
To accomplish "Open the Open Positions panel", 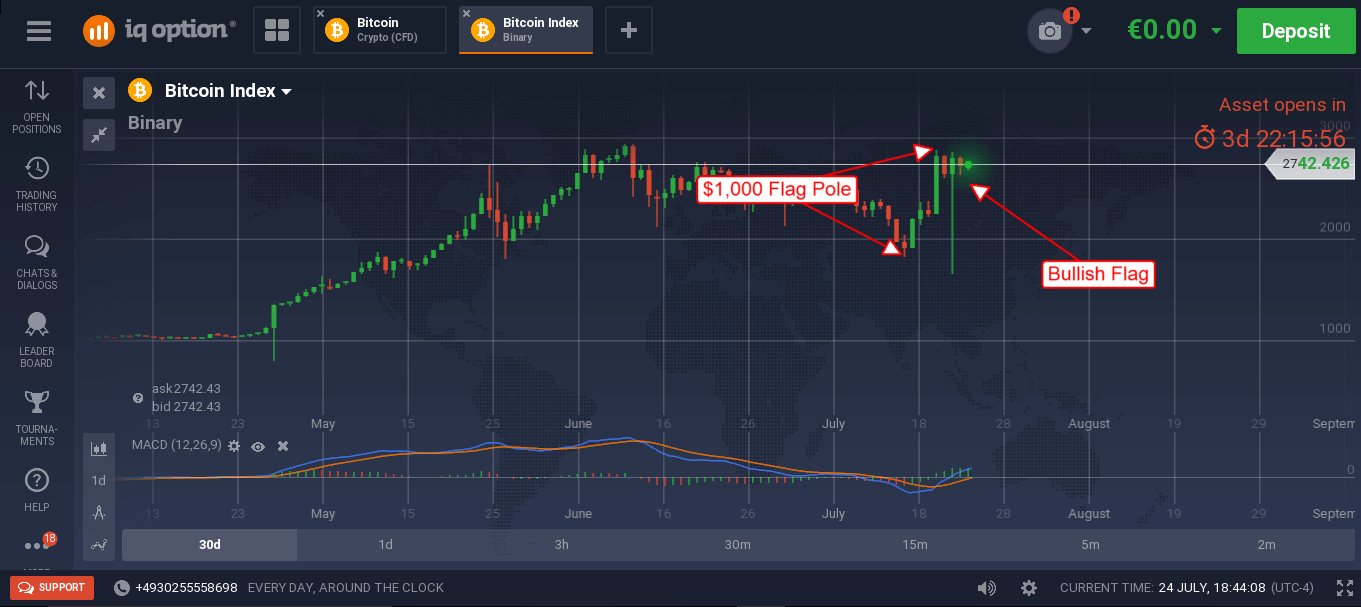I will click(x=37, y=107).
